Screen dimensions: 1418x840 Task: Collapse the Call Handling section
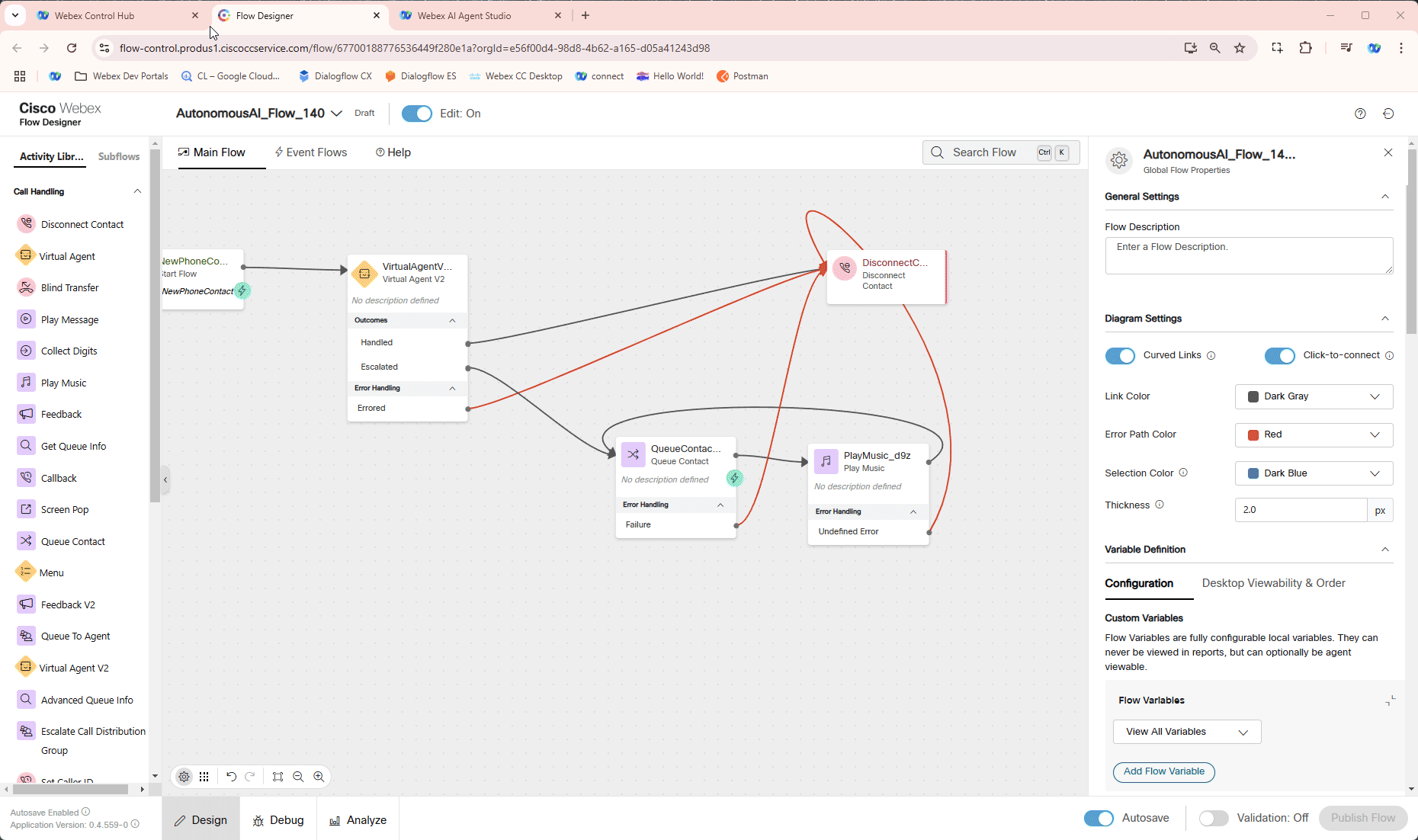[x=137, y=191]
